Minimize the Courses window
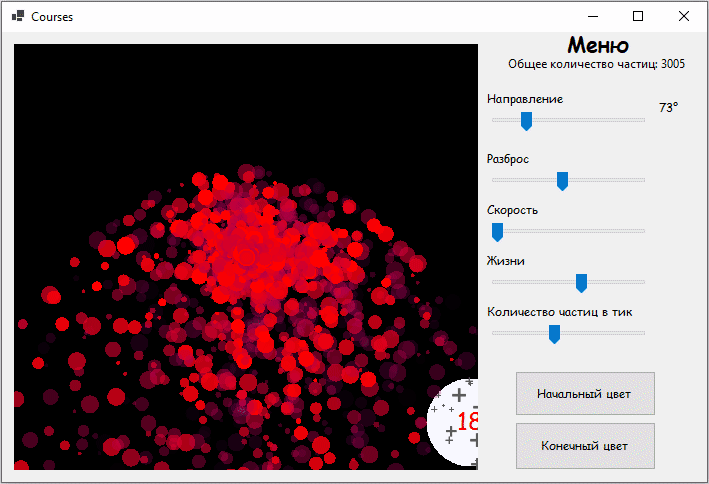Viewport: 709px width, 484px height. point(593,16)
